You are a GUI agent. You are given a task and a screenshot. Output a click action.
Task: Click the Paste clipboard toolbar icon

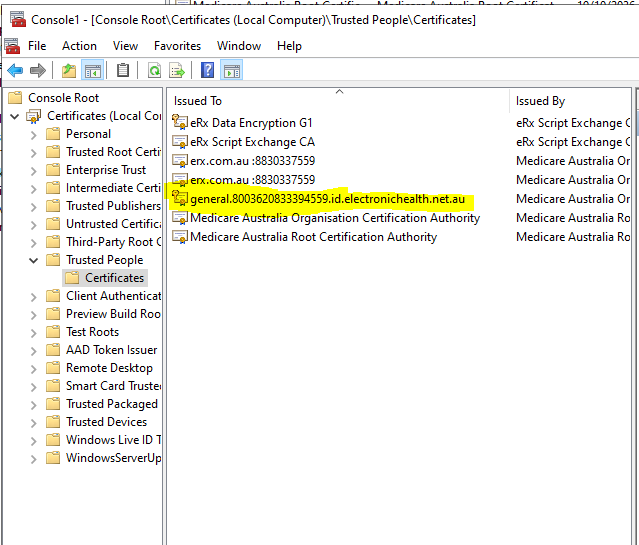[x=123, y=71]
